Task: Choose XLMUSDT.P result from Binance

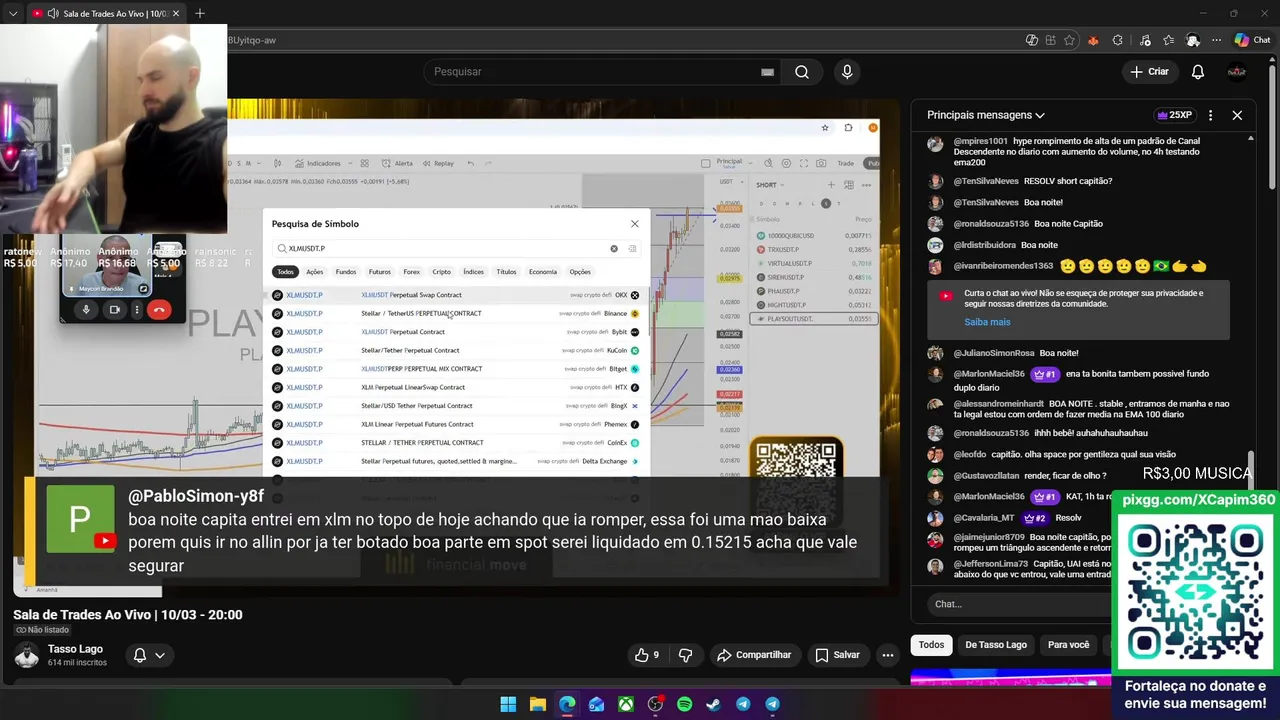Action: [x=456, y=314]
